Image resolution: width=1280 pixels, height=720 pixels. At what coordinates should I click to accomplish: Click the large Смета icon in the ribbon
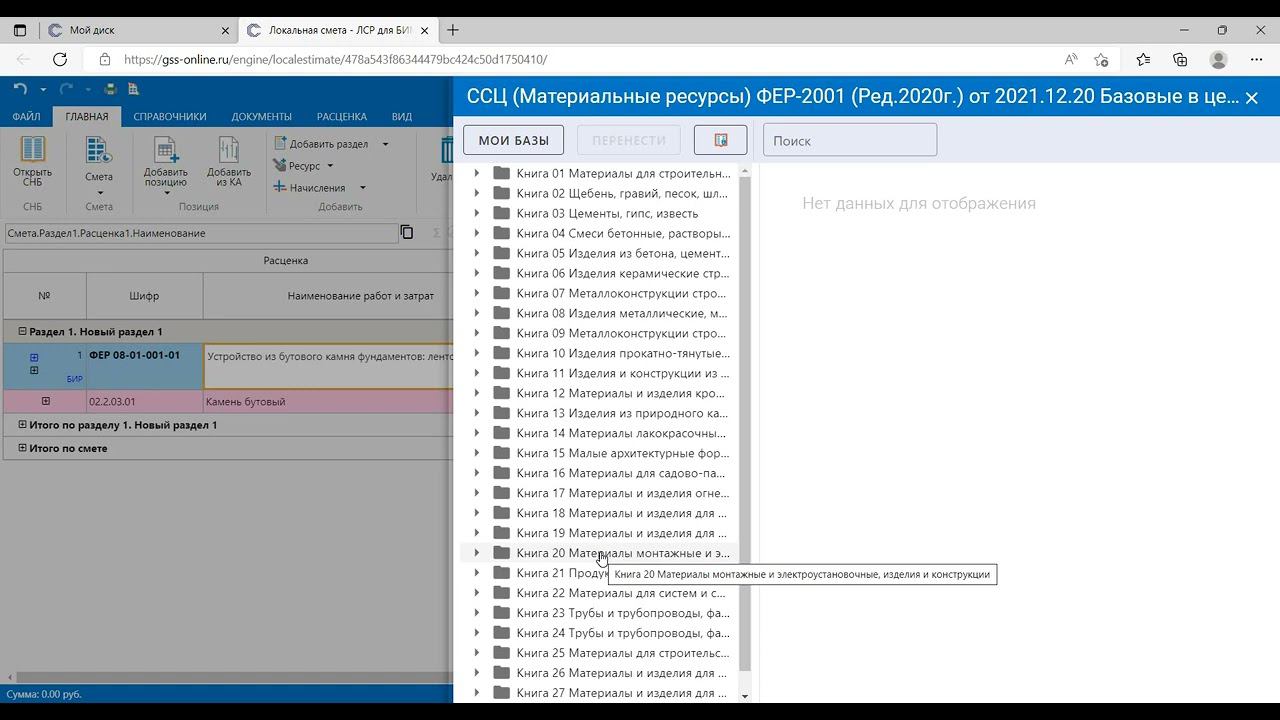coord(99,150)
